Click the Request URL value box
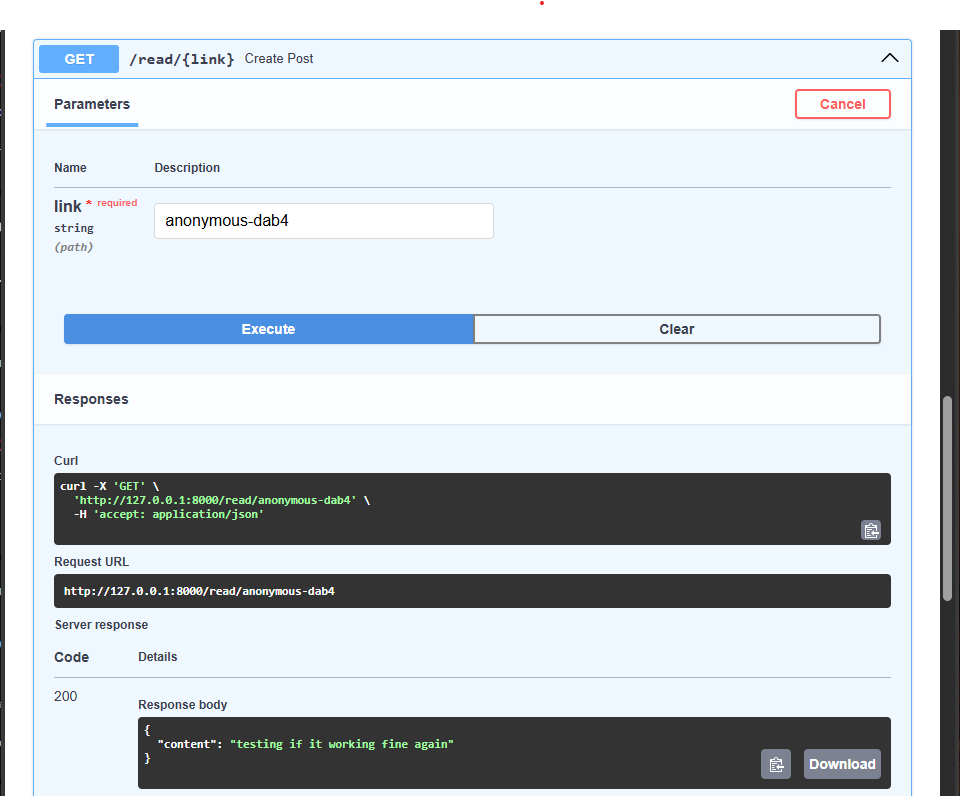 (472, 591)
